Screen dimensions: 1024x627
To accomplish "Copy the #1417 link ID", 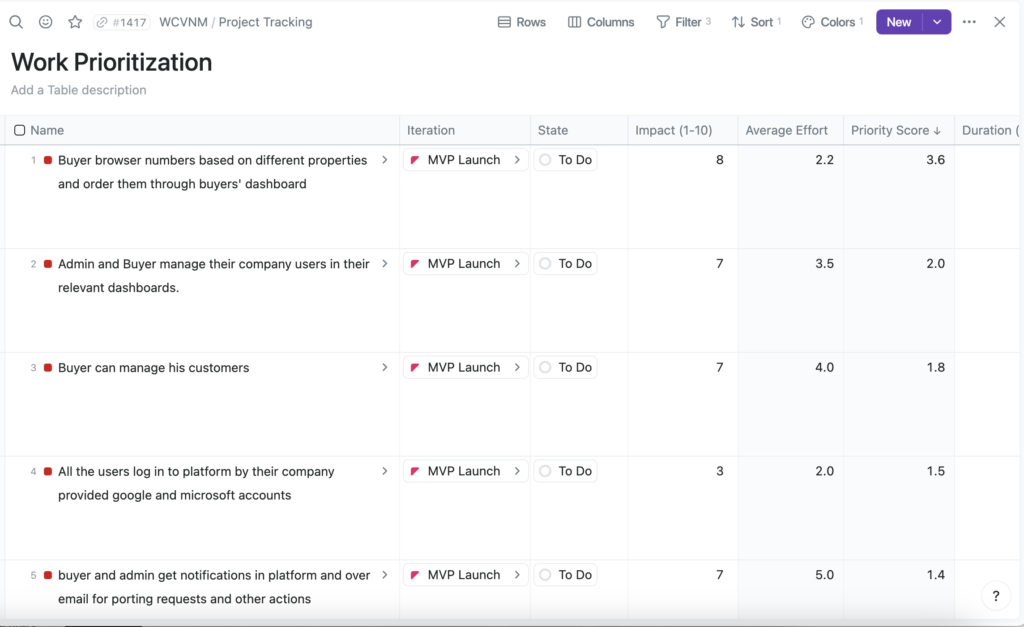I will tap(121, 22).
